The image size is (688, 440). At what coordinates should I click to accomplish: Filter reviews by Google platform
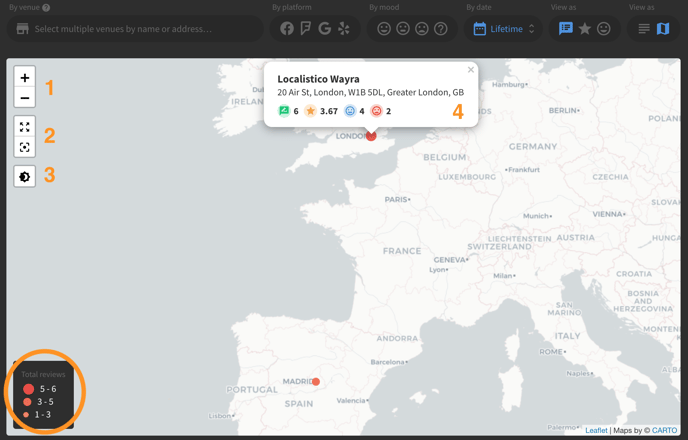tap(325, 29)
